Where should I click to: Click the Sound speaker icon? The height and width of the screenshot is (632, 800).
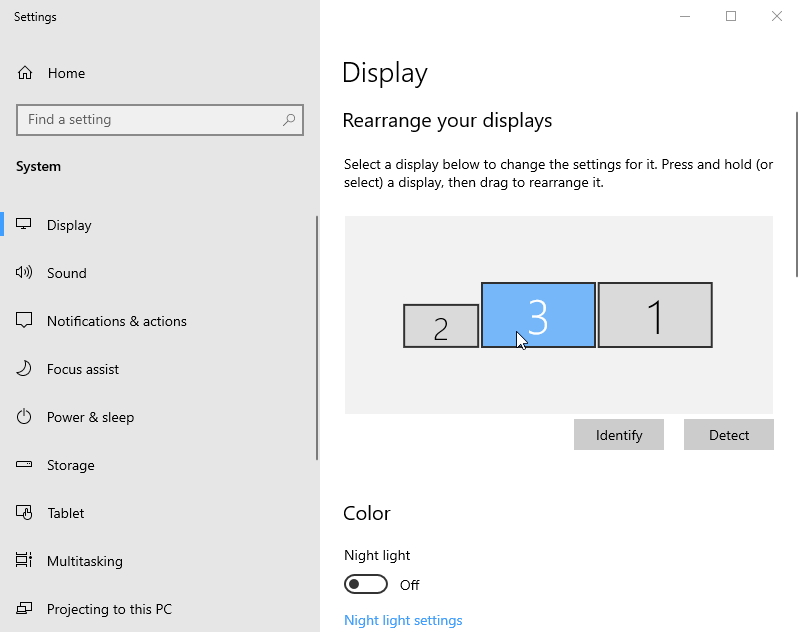point(25,273)
